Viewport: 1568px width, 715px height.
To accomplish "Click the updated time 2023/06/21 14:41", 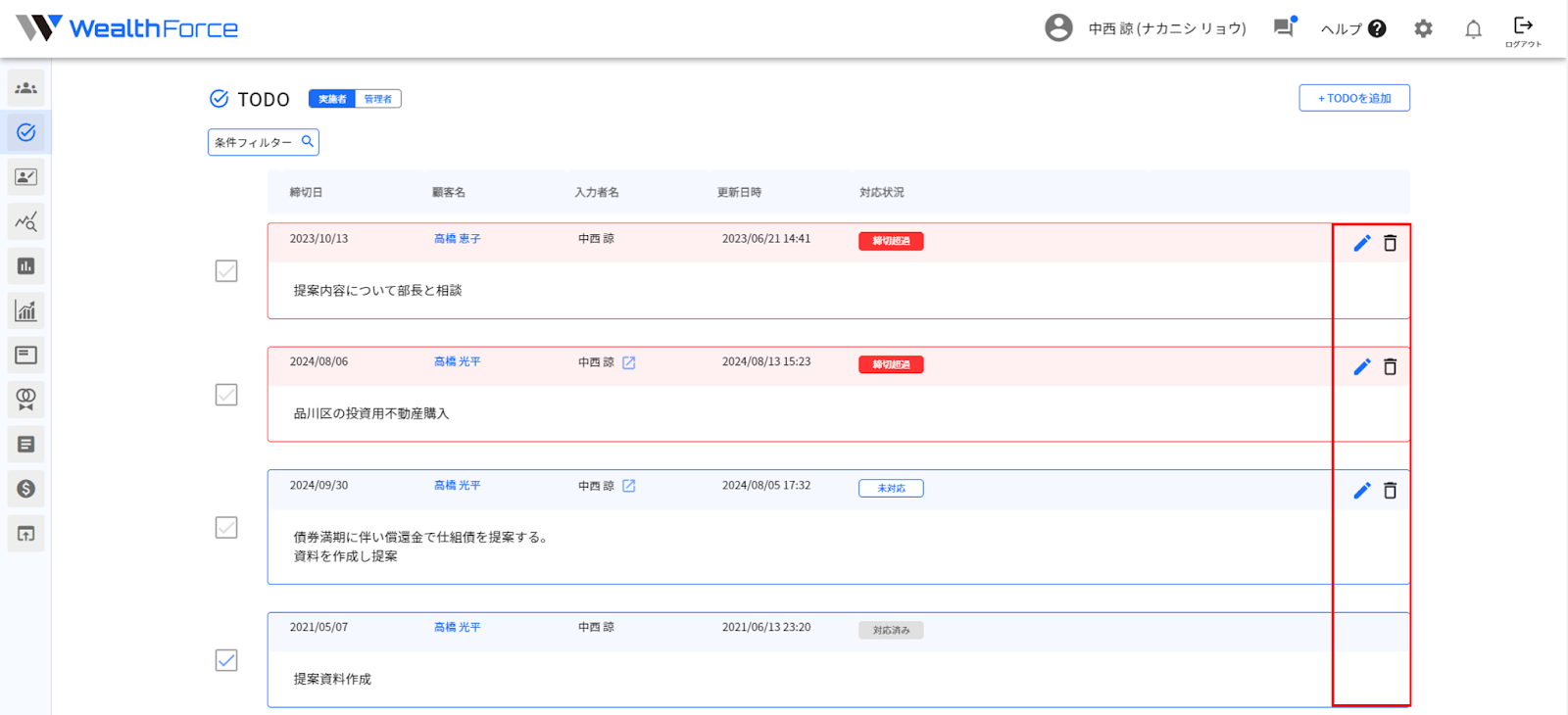I will point(766,239).
